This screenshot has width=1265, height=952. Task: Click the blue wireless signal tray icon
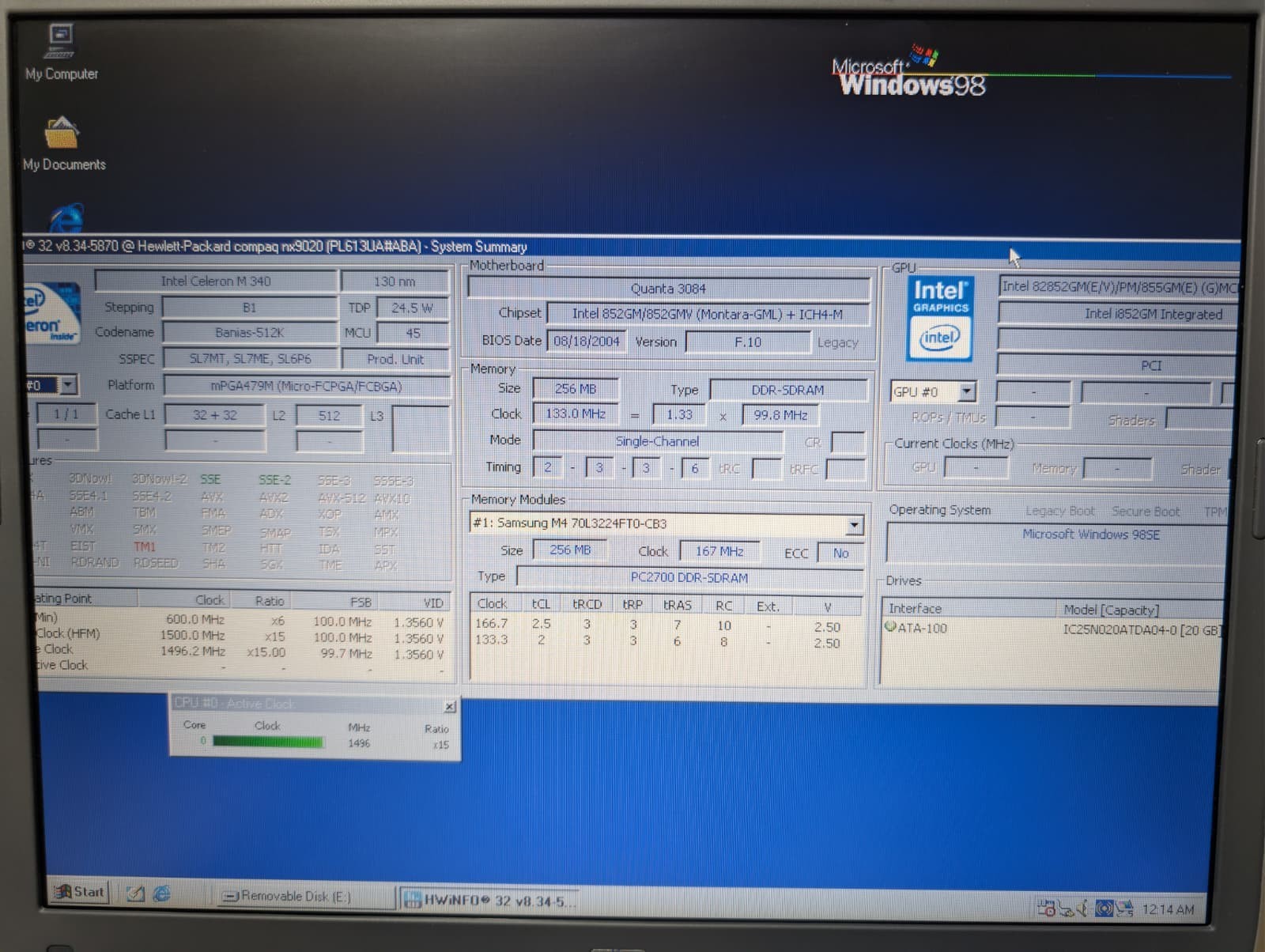(x=1105, y=909)
